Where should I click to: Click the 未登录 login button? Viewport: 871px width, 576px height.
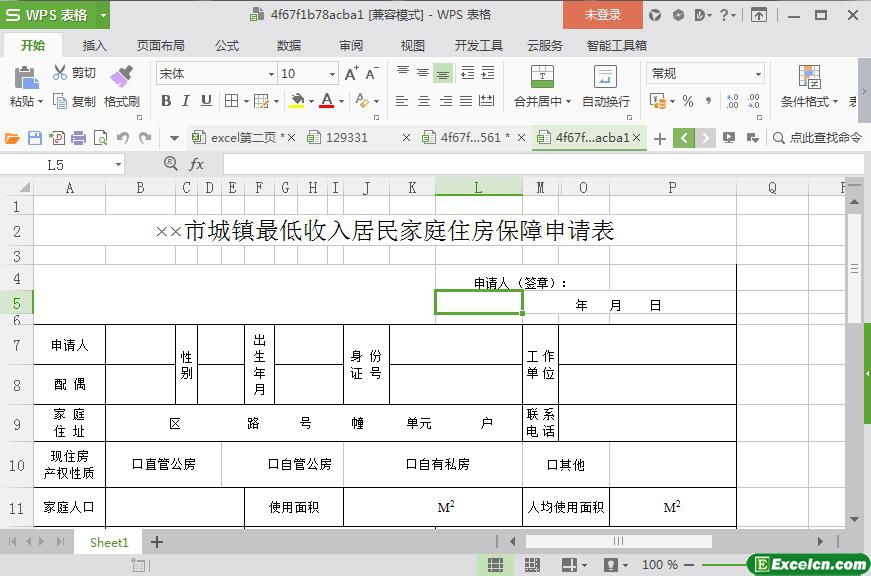pyautogui.click(x=602, y=15)
